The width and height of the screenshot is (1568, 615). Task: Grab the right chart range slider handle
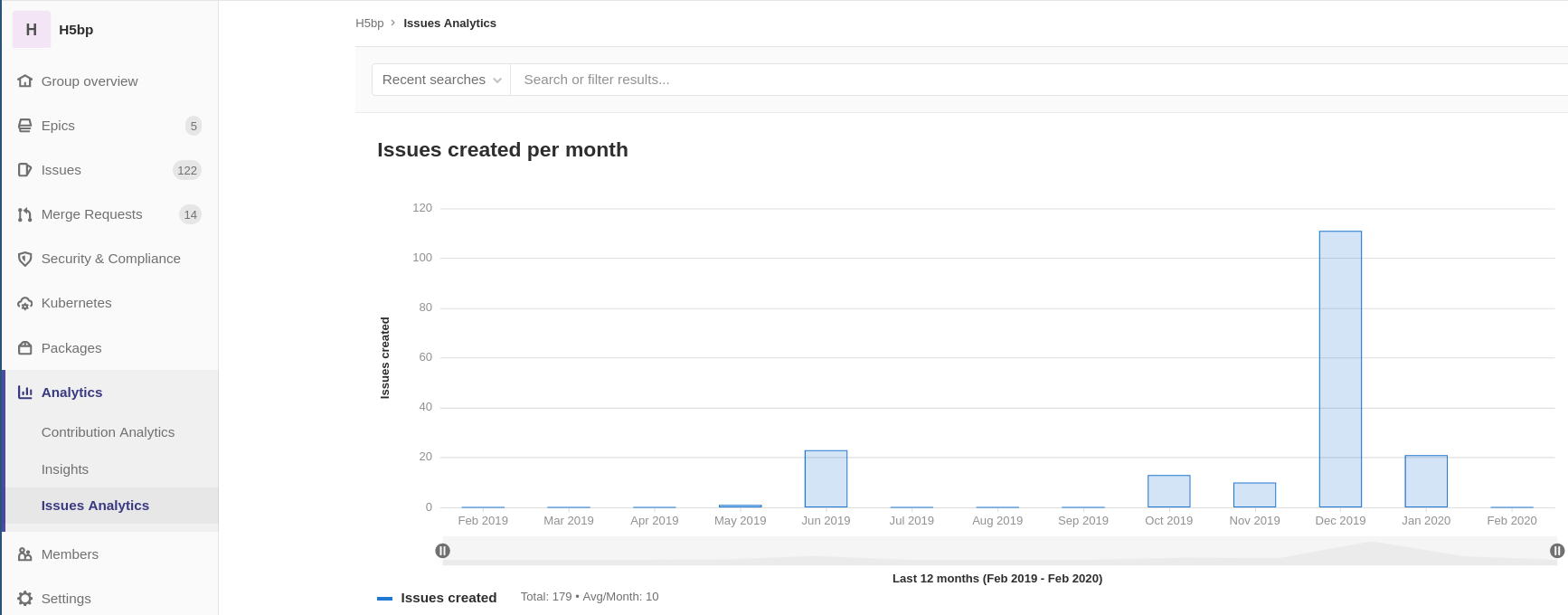click(x=1557, y=551)
